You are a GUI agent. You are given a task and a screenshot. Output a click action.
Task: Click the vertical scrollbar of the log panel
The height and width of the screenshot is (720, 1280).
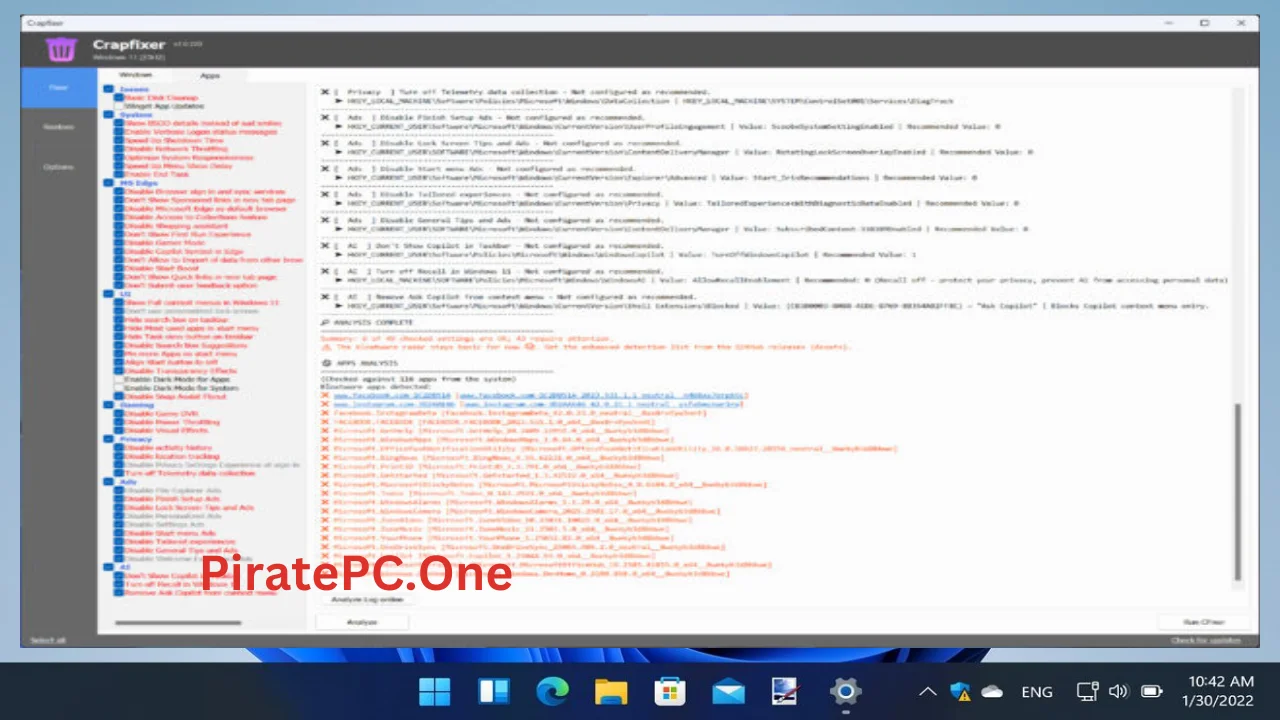click(x=1240, y=490)
